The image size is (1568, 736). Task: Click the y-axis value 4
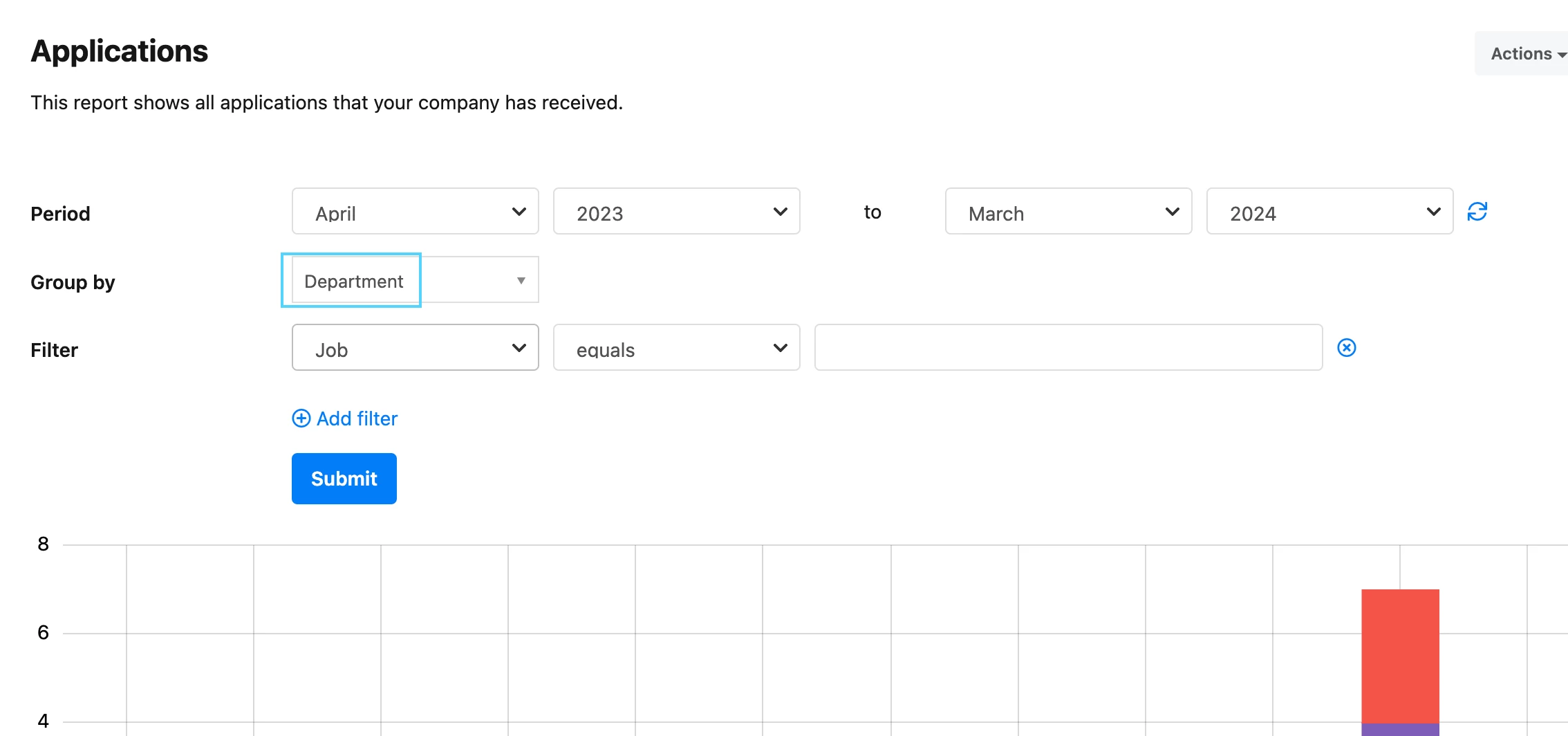(x=43, y=721)
